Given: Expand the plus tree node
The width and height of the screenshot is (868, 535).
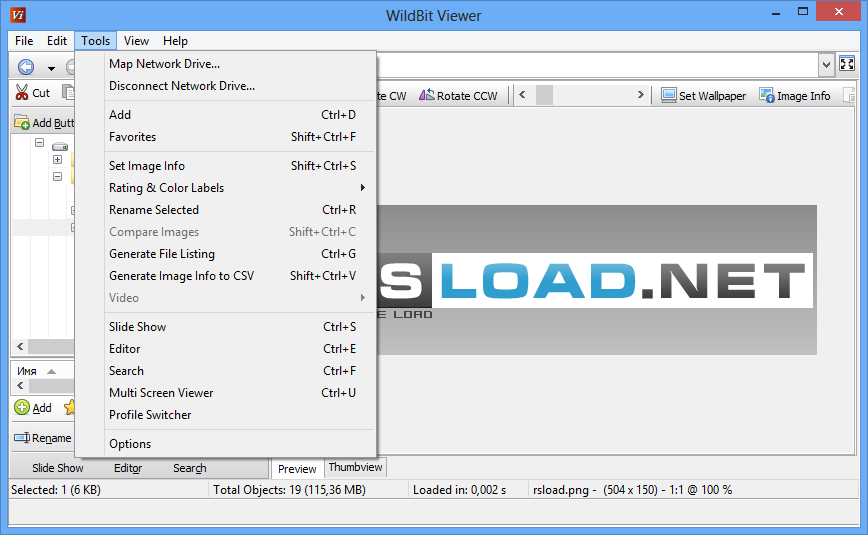Looking at the screenshot, I should (57, 160).
